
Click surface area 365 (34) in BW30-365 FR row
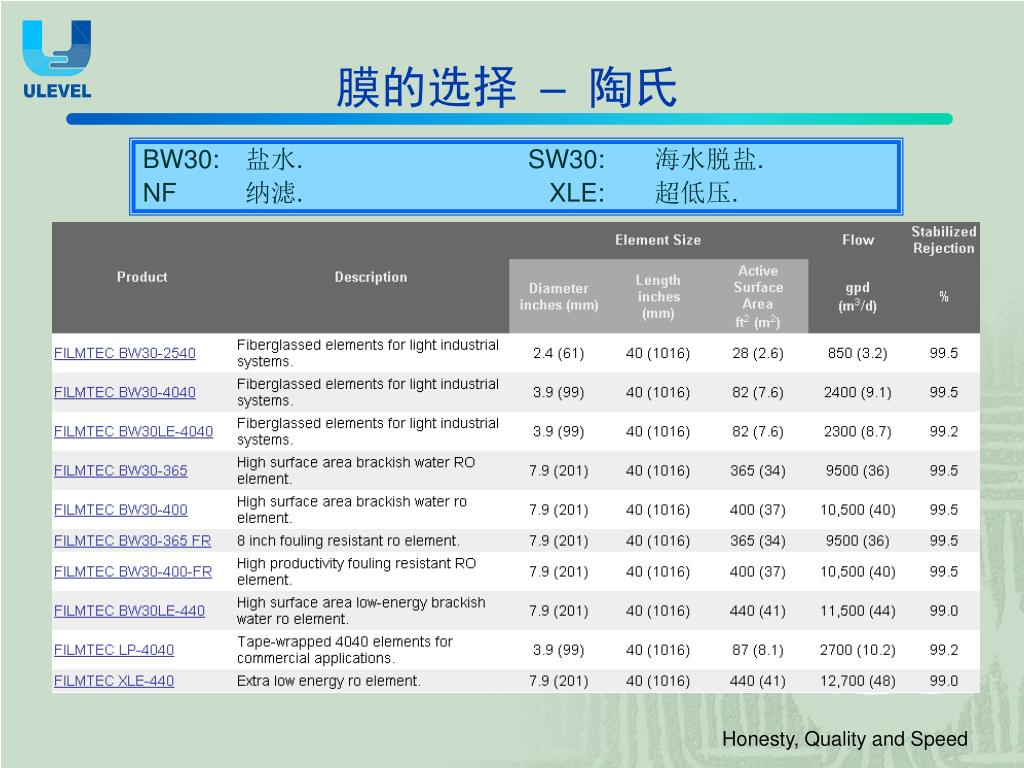[x=758, y=541]
